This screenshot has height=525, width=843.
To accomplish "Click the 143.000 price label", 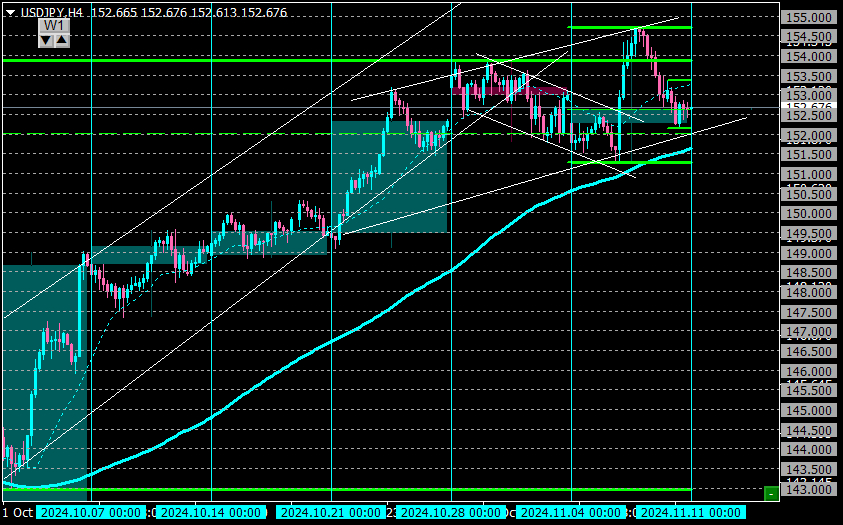I will pos(809,490).
